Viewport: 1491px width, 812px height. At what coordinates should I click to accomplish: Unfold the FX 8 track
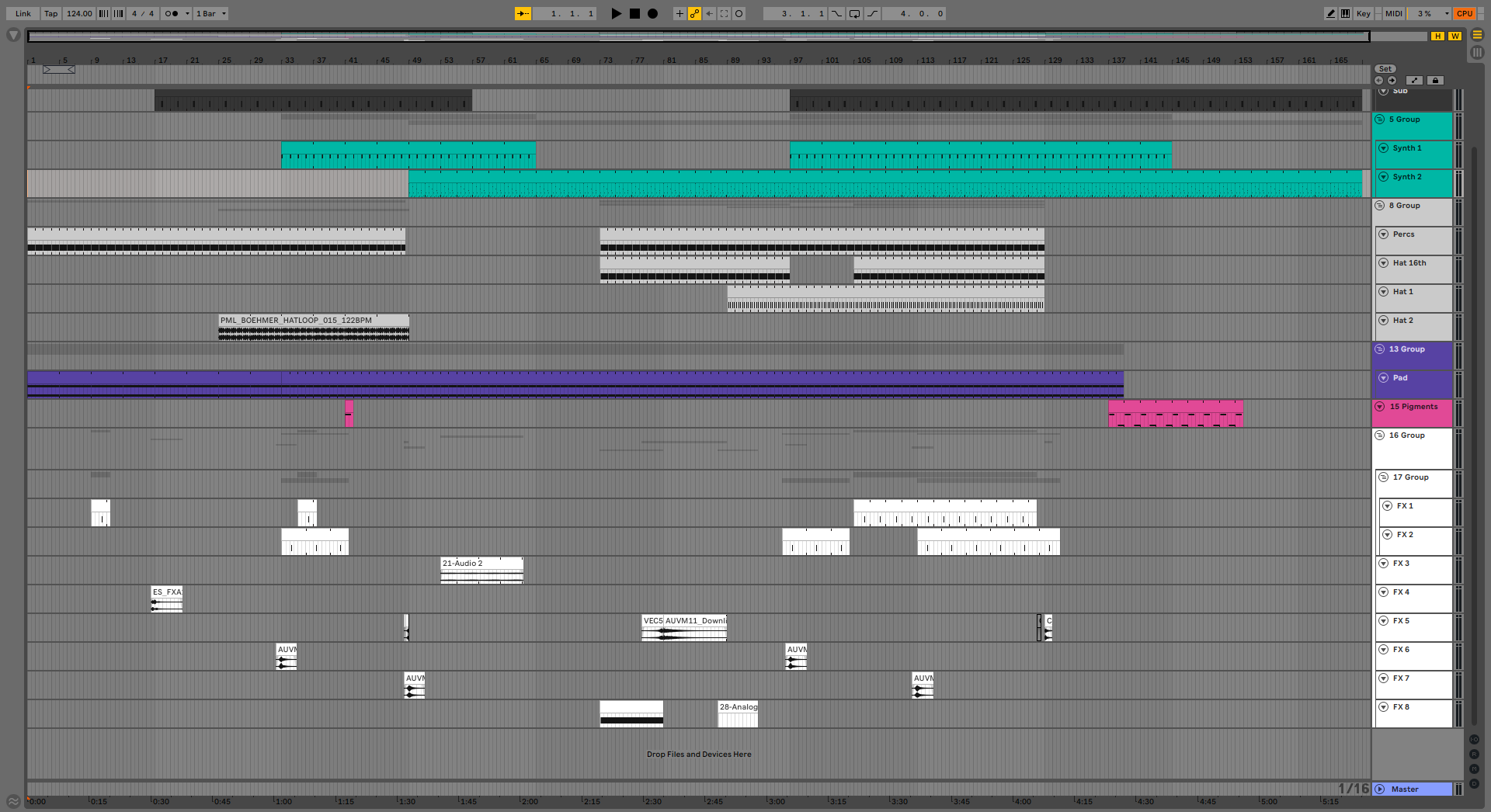[x=1384, y=707]
